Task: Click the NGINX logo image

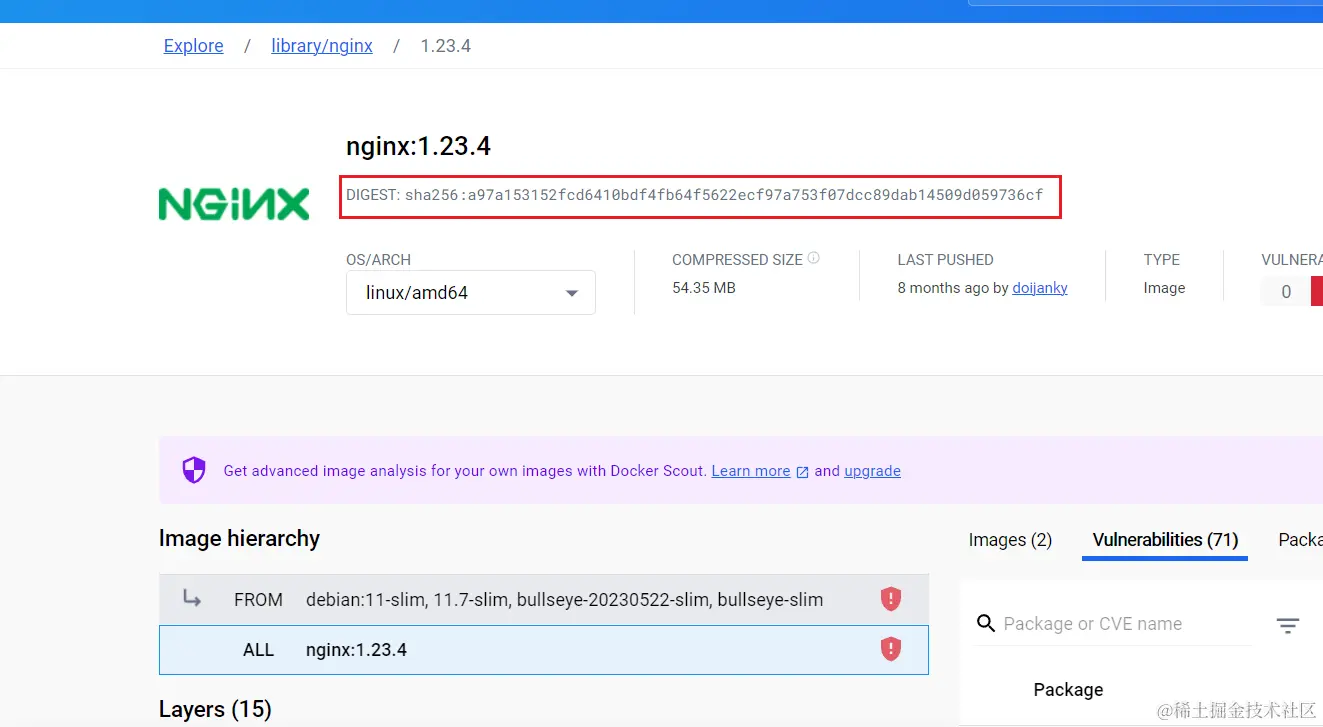Action: coord(234,203)
